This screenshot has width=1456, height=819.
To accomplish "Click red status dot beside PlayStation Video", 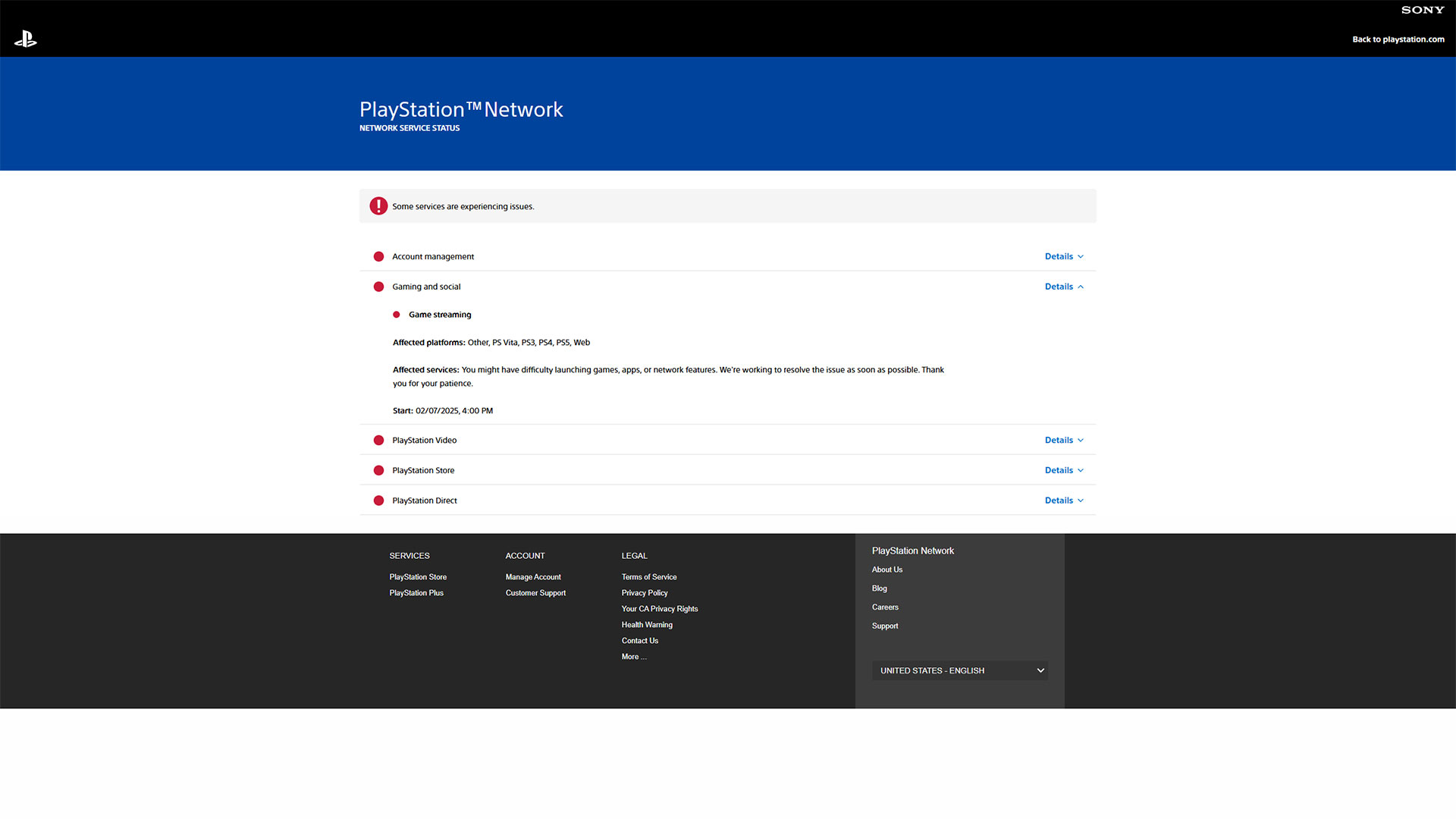I will point(378,440).
